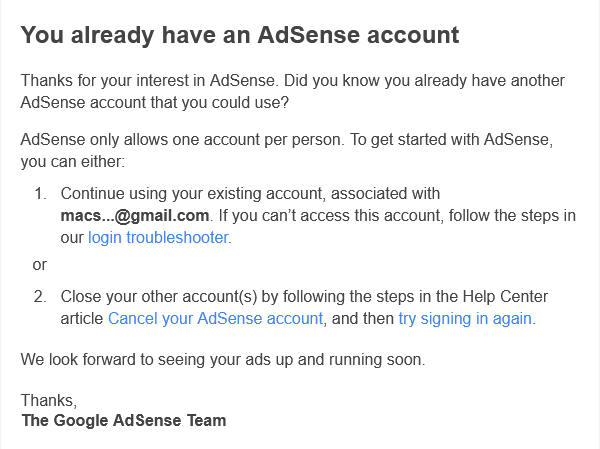The image size is (600, 449).
Task: Click the We look forward to seeing your ads line
Action: click(x=223, y=360)
